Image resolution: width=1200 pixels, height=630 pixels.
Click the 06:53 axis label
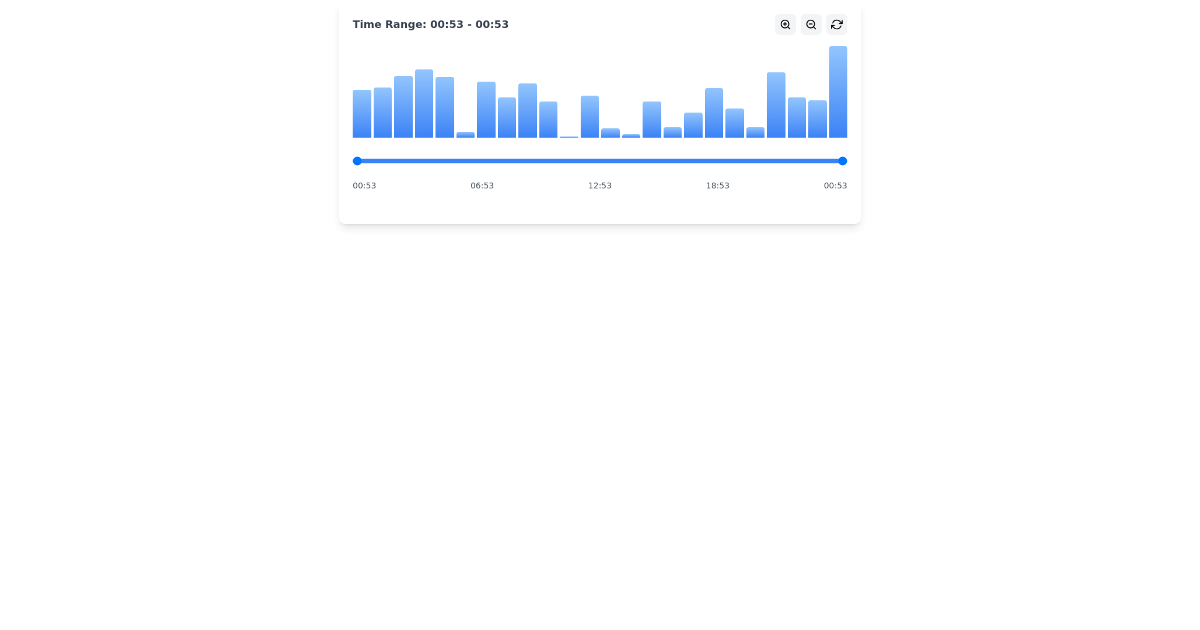point(483,185)
